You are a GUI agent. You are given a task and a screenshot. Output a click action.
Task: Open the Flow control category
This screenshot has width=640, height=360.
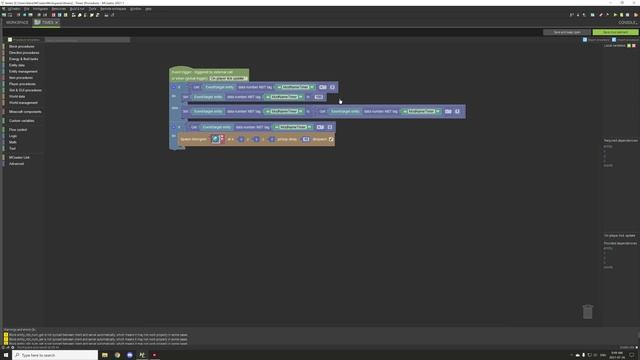click(18, 130)
